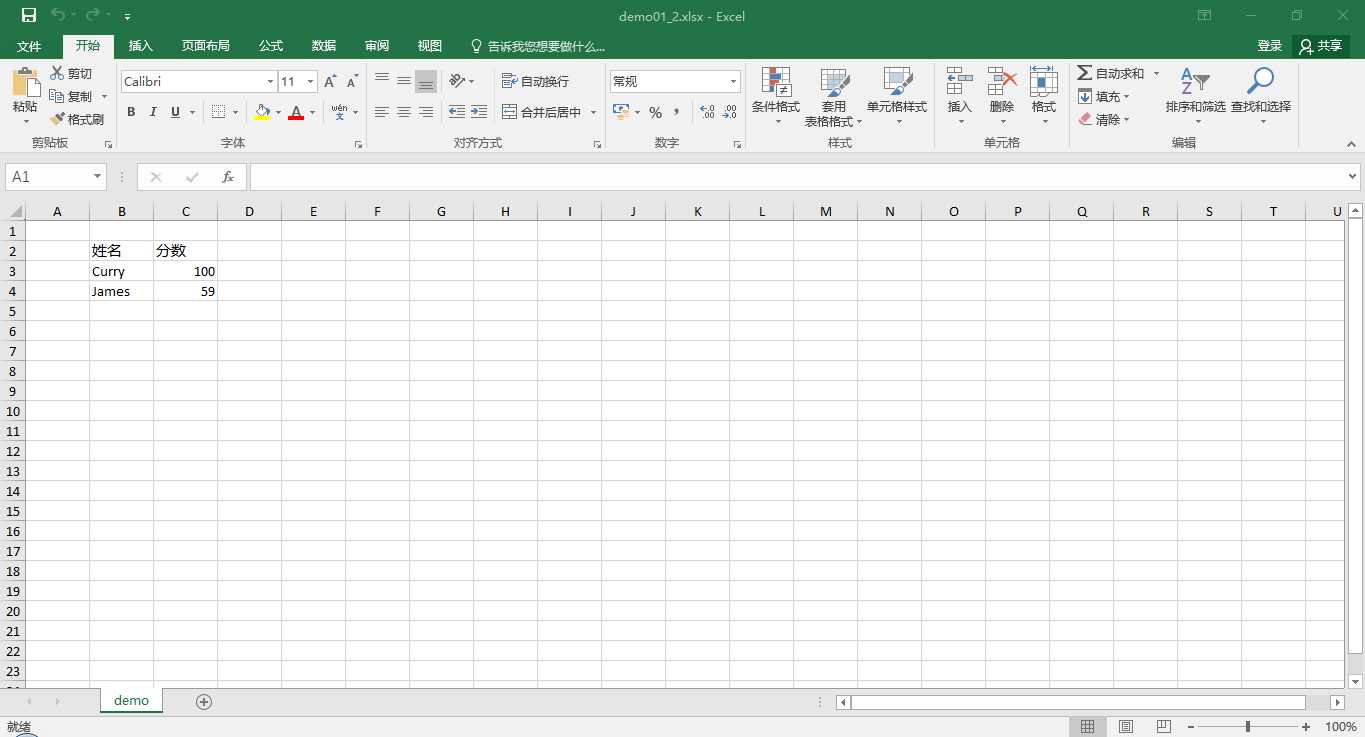Switch to the Page Layout (页面布局) tab
This screenshot has width=1365, height=737.
click(x=205, y=46)
